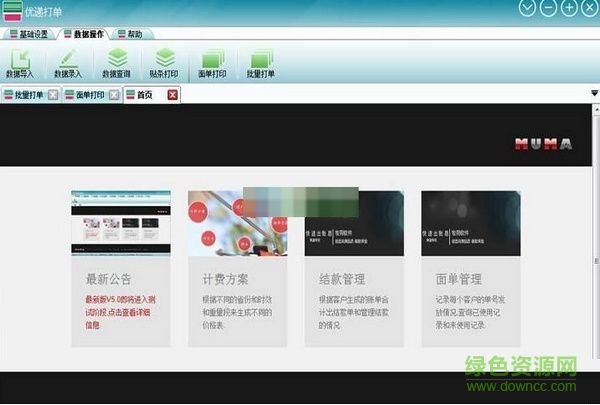The image size is (600, 405).
Task: Click the 结款管理 heading
Action: point(342,279)
